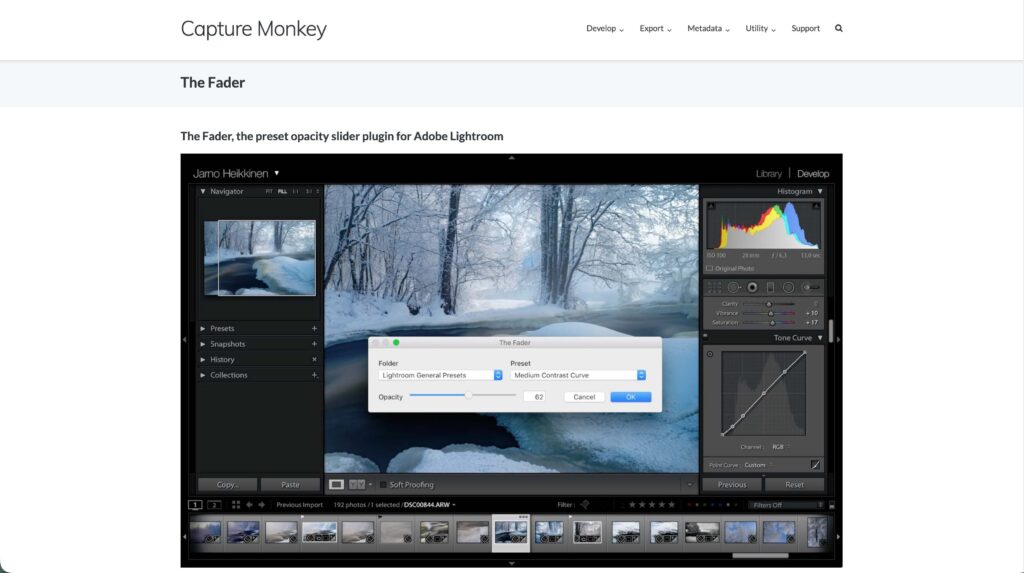The image size is (1024, 573).
Task: Collapse the Navigator panel
Action: click(x=203, y=191)
